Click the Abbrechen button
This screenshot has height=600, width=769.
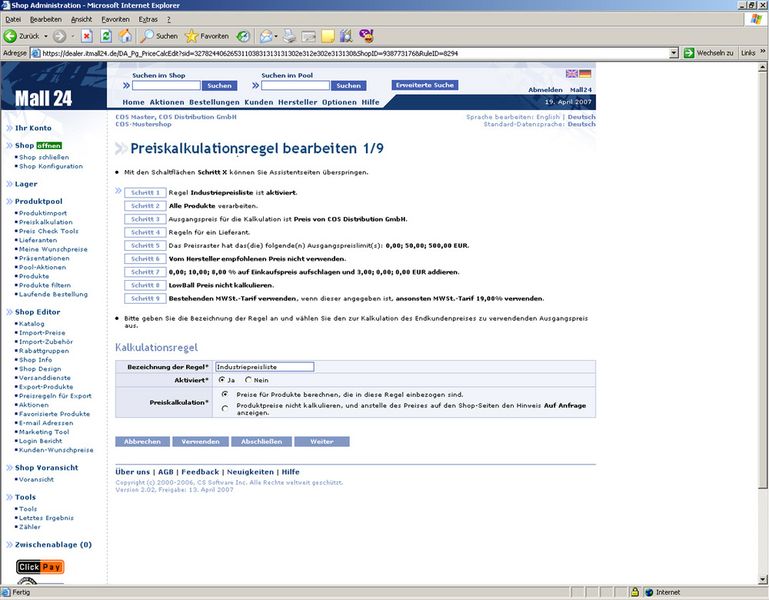point(142,442)
